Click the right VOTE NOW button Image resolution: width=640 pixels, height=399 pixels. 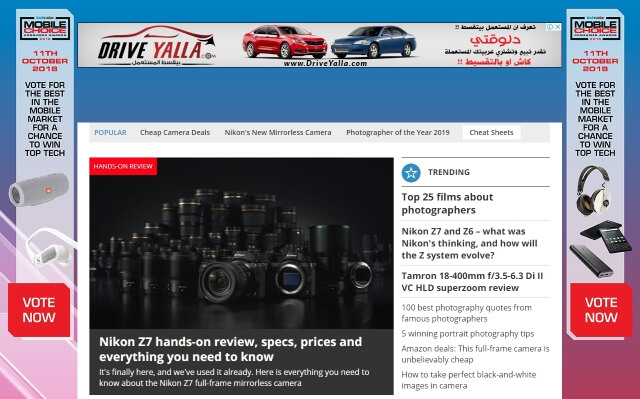(x=601, y=310)
